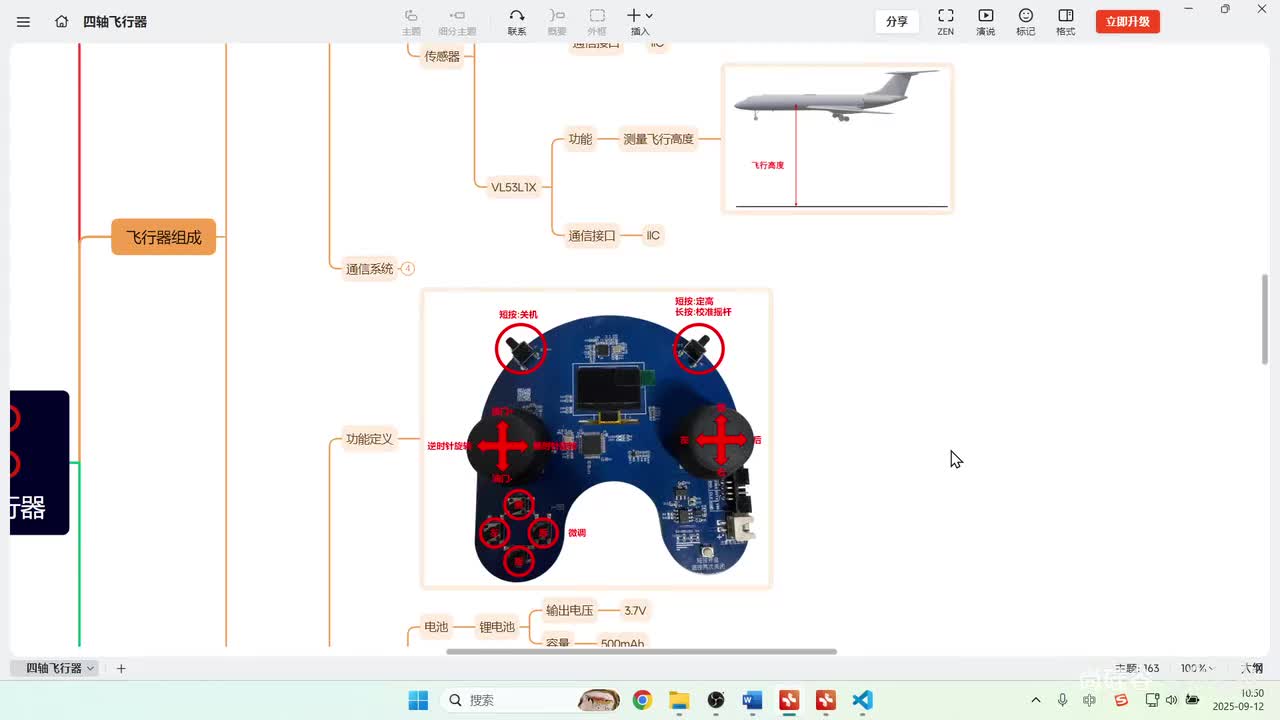The height and width of the screenshot is (720, 1280).
Task: Click the remote controller board image
Action: tap(597, 438)
